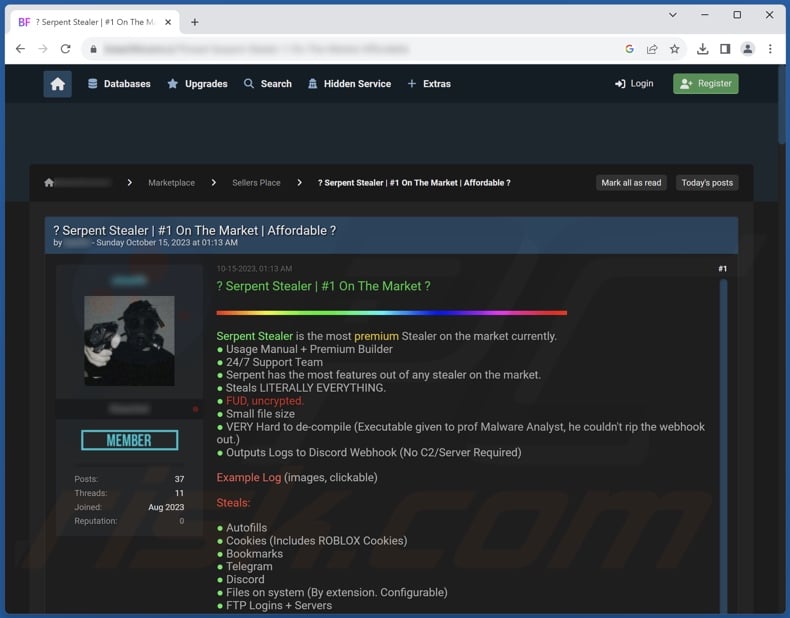790x618 pixels.
Task: Open the Hidden Service page
Action: [349, 84]
